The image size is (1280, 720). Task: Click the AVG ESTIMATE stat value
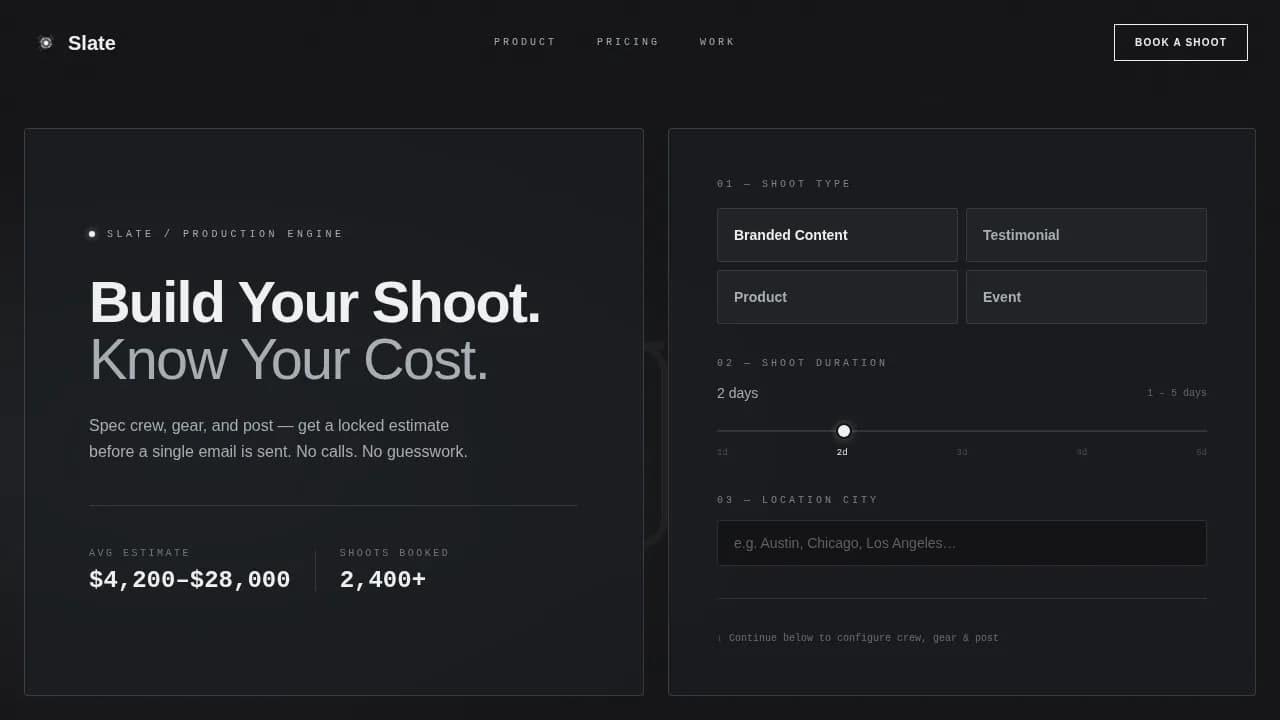tap(190, 579)
